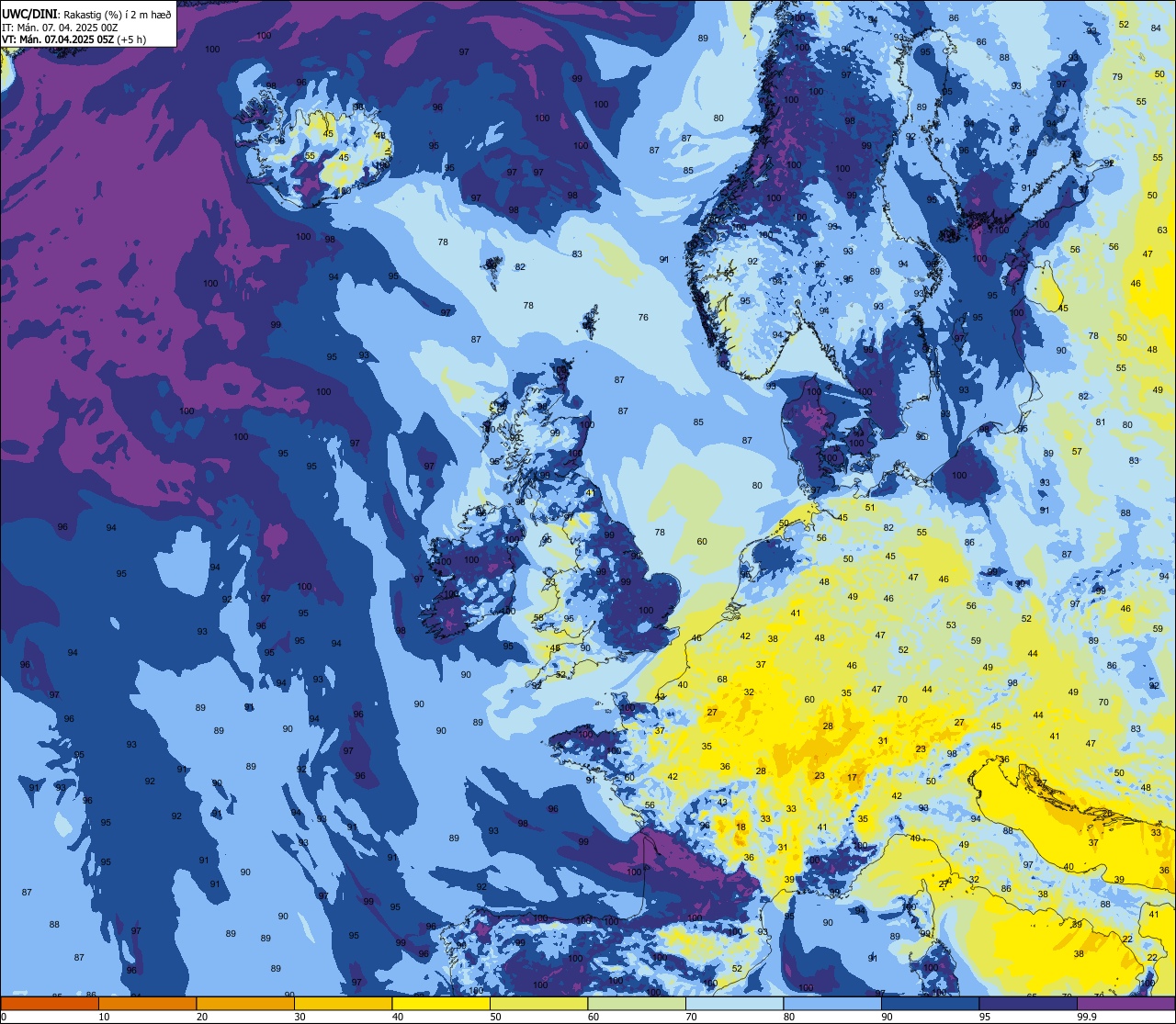Click the humidity value '84' at the top right

(x=1156, y=28)
